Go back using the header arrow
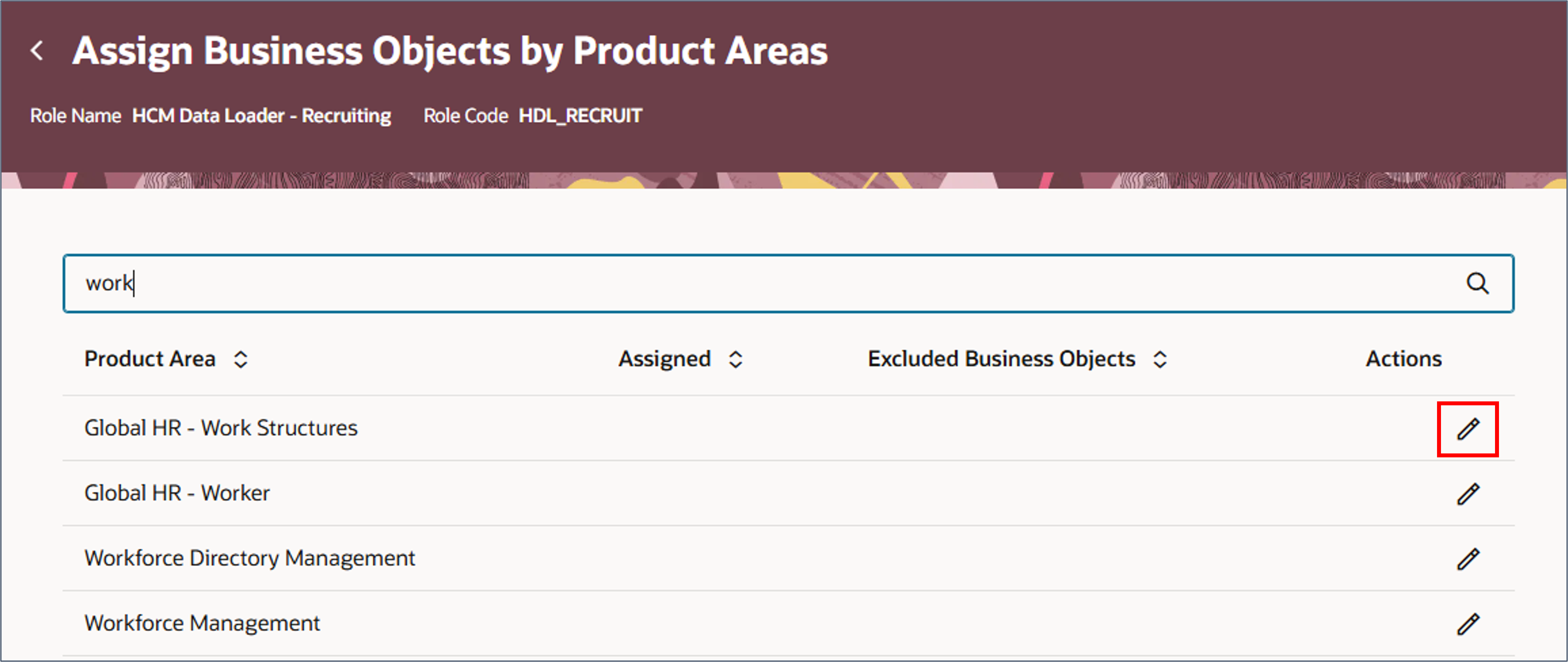This screenshot has width=1568, height=662. click(37, 50)
